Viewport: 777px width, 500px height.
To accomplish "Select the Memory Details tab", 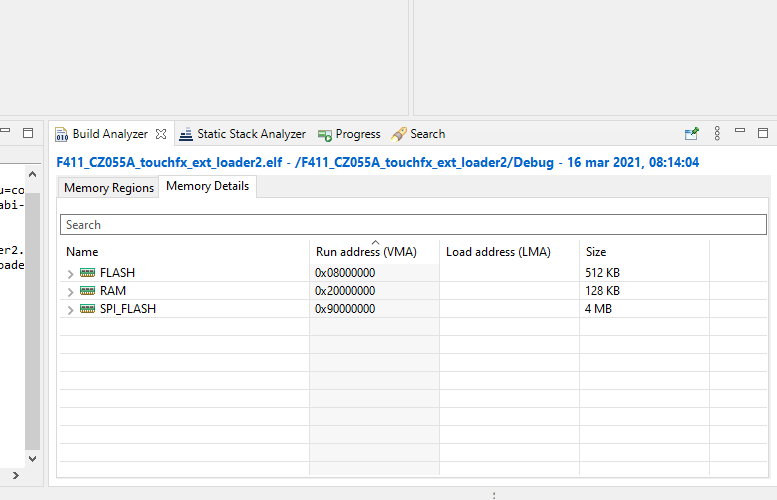I will [x=207, y=186].
